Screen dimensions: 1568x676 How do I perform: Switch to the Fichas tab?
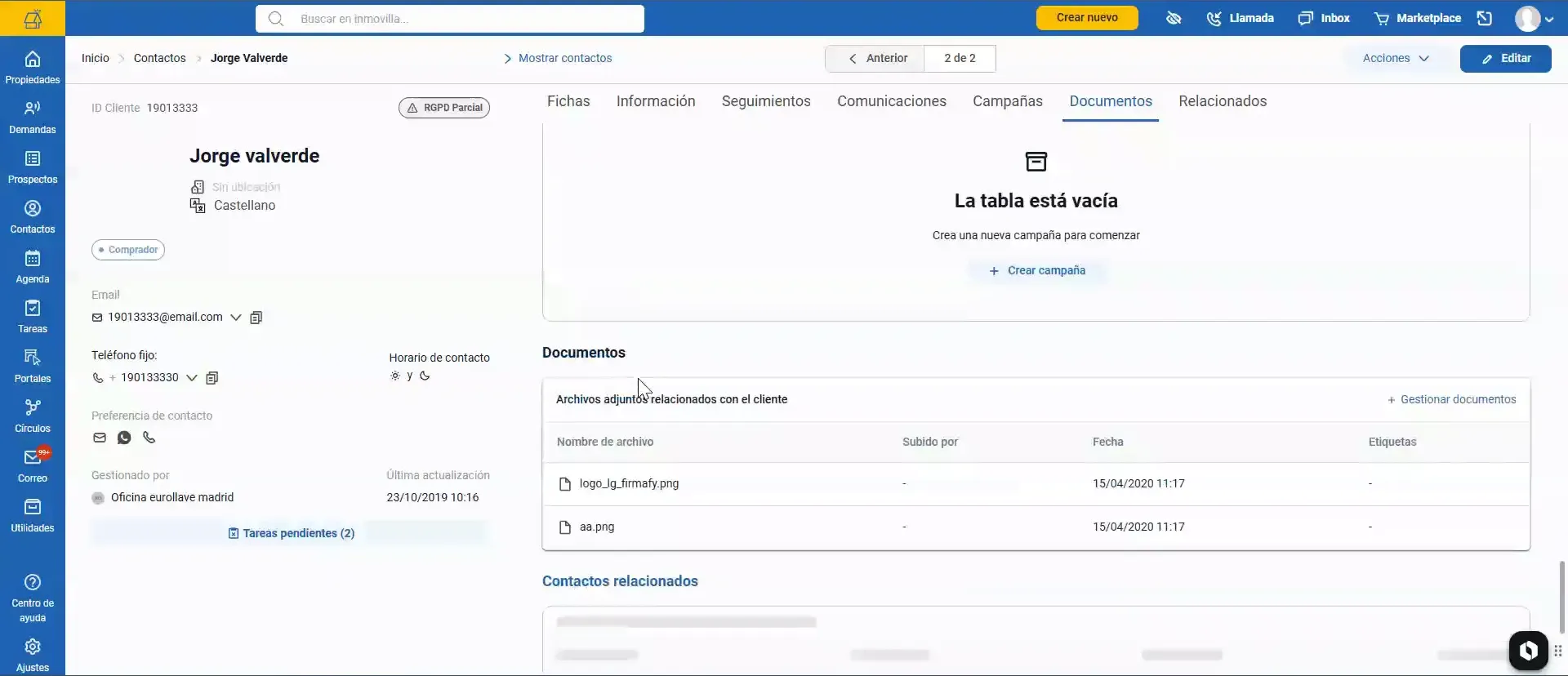[568, 101]
